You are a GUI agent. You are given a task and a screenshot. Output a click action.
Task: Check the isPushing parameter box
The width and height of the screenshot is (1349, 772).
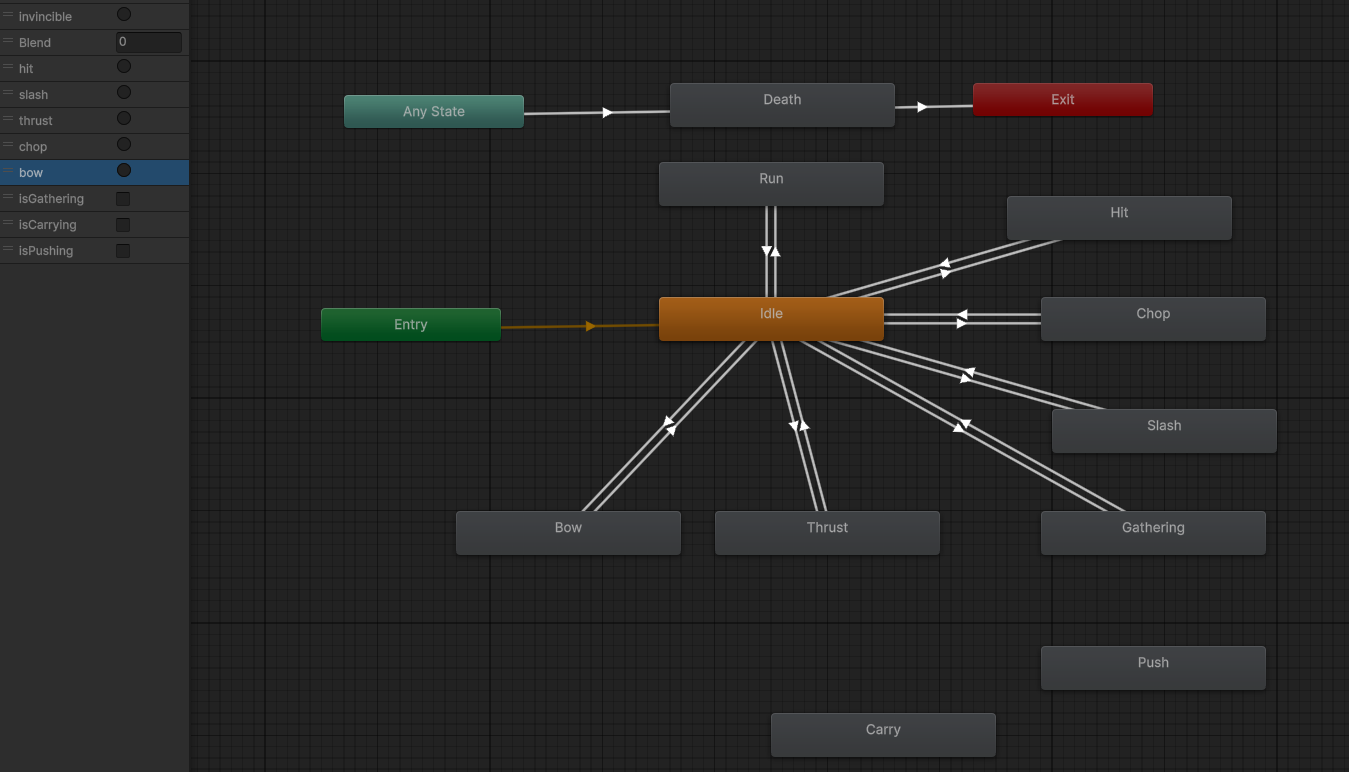point(123,251)
